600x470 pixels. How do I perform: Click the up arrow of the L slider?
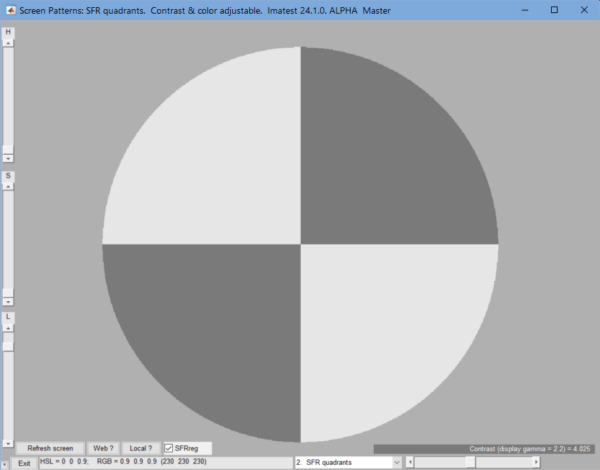8,328
